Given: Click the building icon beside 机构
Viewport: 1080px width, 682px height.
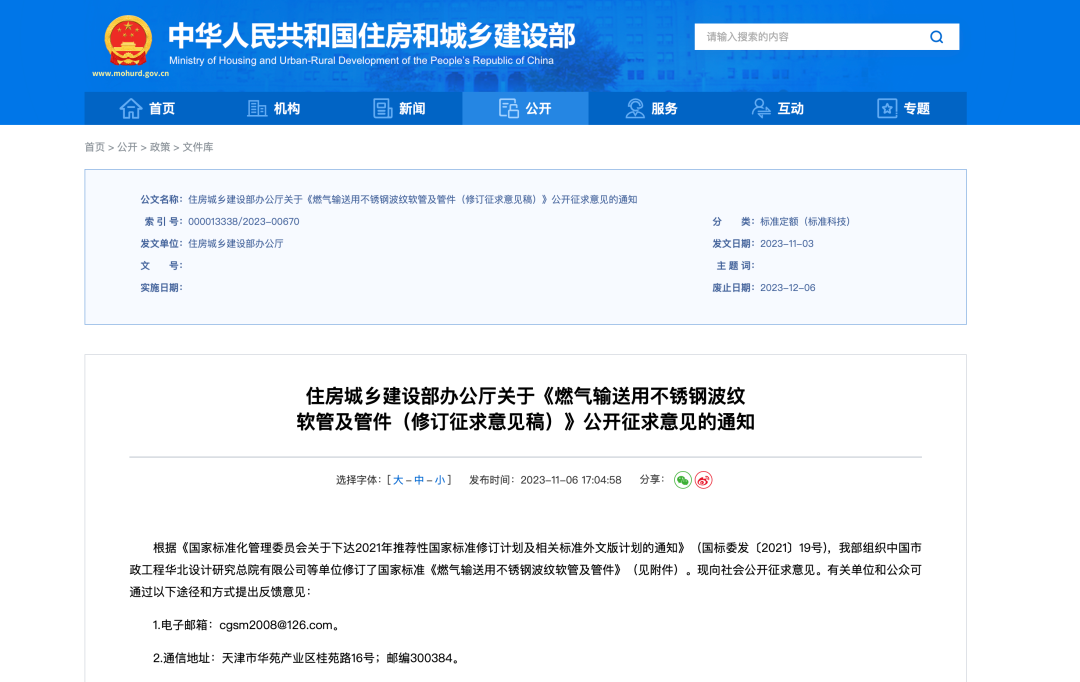Looking at the screenshot, I should coord(257,108).
